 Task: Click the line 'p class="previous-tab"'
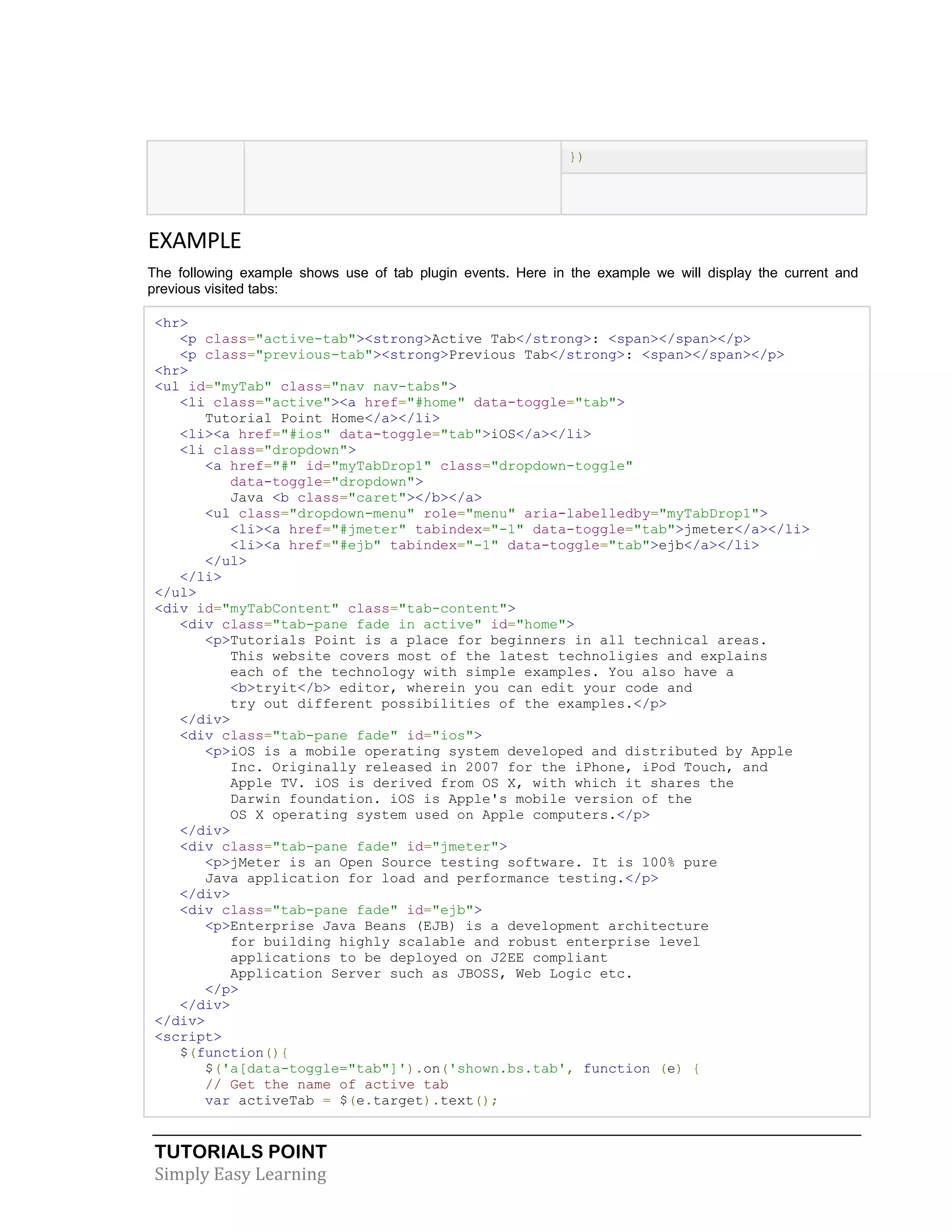[482, 355]
